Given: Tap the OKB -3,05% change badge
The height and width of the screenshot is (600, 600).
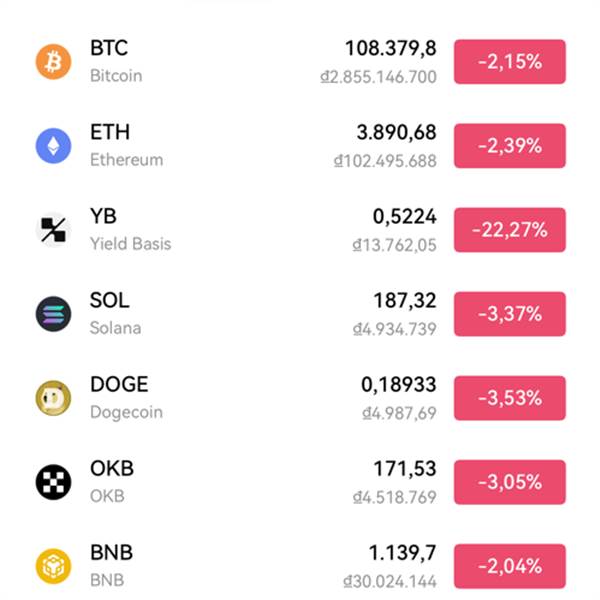Looking at the screenshot, I should click(509, 482).
